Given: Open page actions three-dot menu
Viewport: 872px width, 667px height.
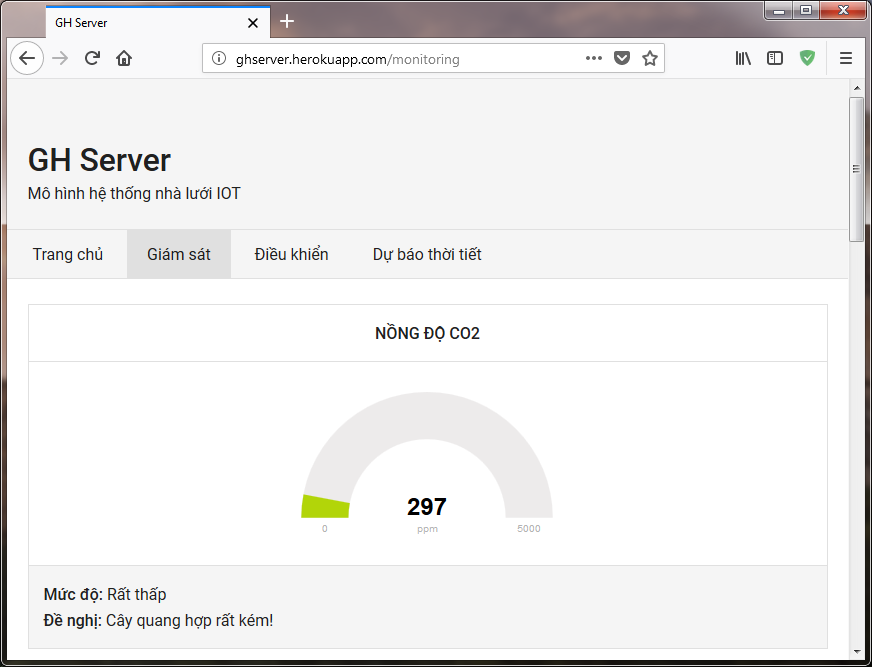Looking at the screenshot, I should tap(593, 58).
